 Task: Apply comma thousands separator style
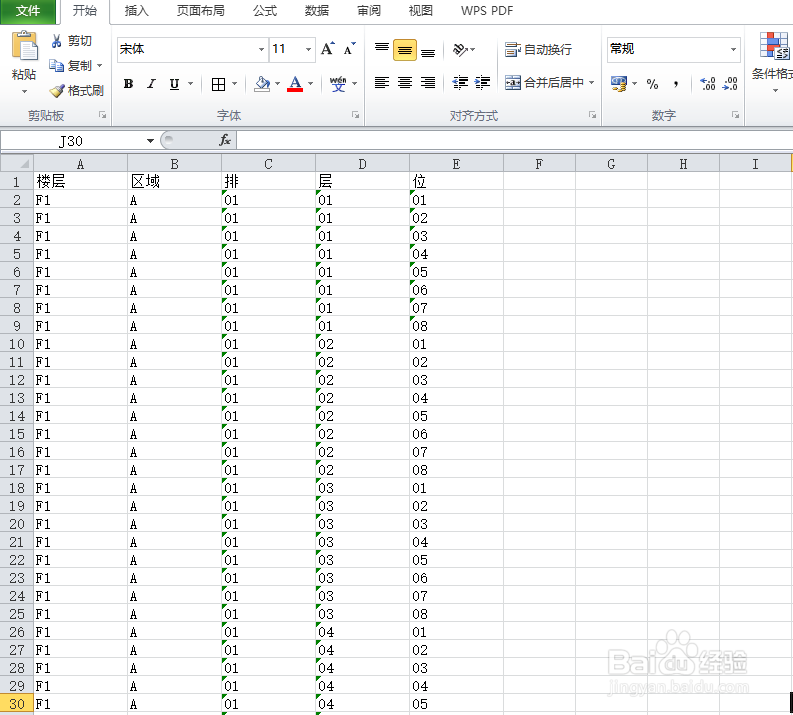point(676,84)
